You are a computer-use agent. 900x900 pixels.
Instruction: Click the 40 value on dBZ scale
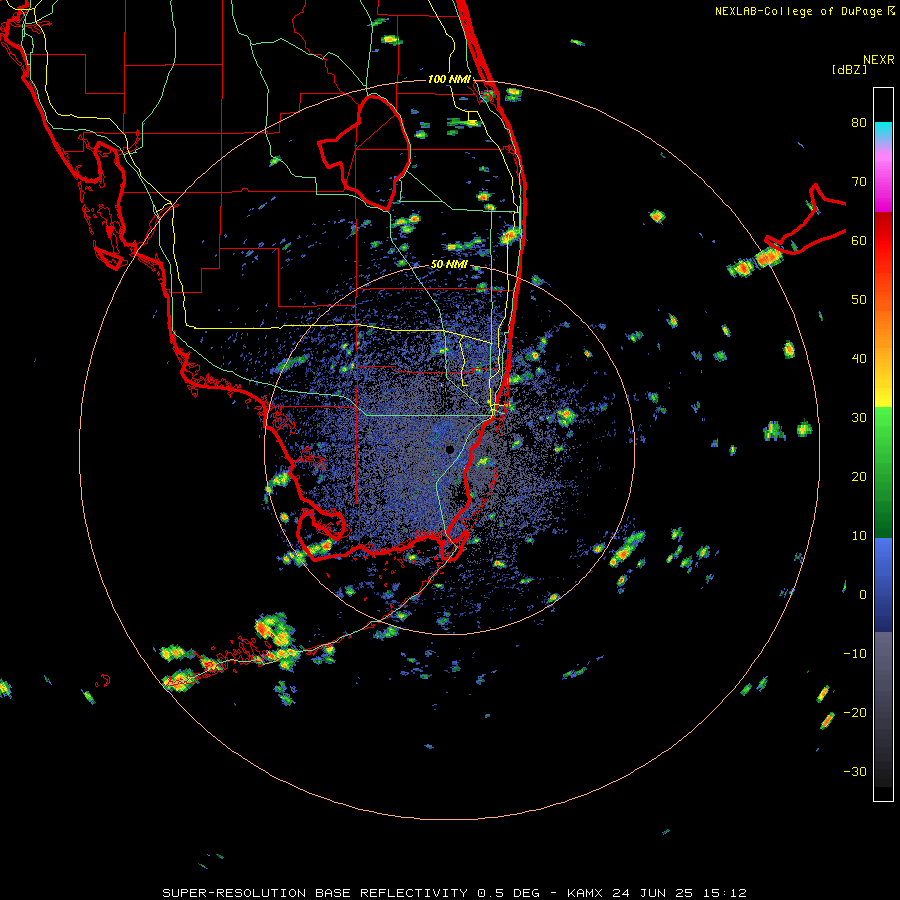pyautogui.click(x=859, y=359)
